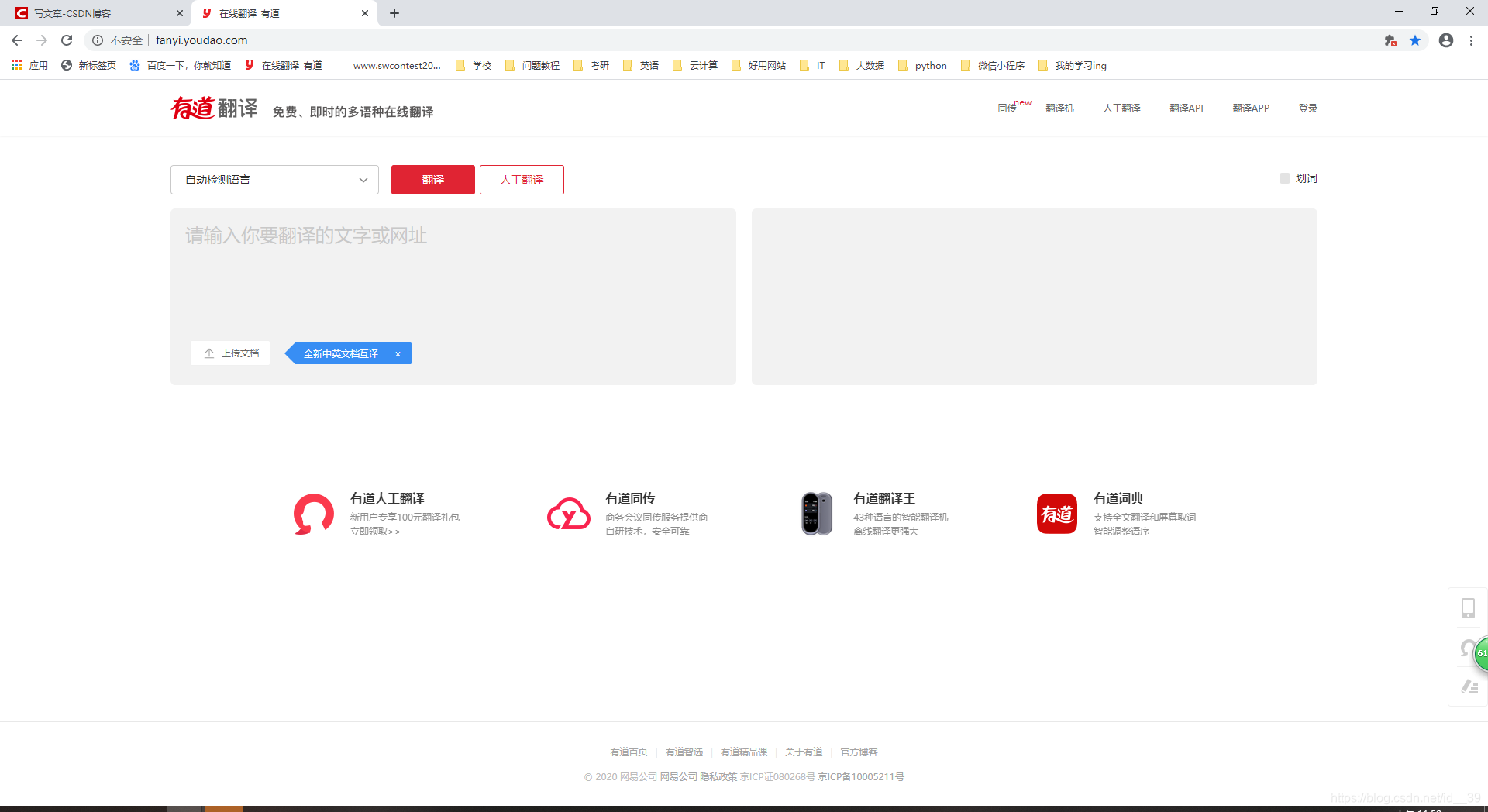This screenshot has width=1488, height=812.
Task: Go back in browser history
Action: [x=17, y=40]
